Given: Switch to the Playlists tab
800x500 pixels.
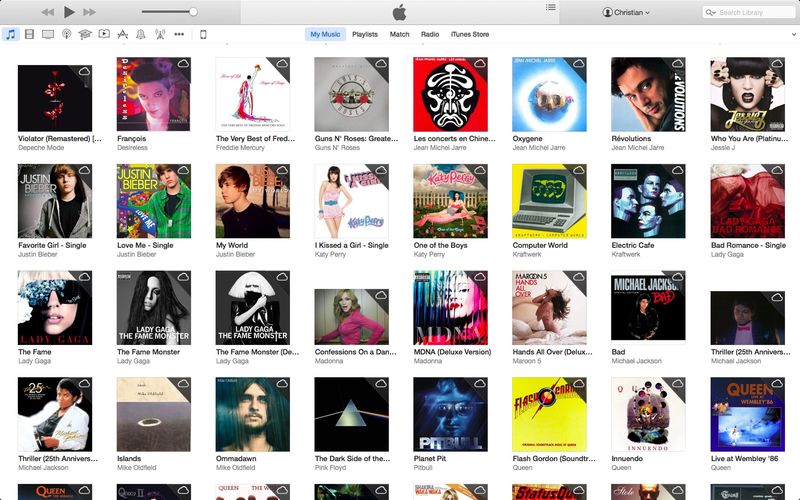Looking at the screenshot, I should point(365,34).
